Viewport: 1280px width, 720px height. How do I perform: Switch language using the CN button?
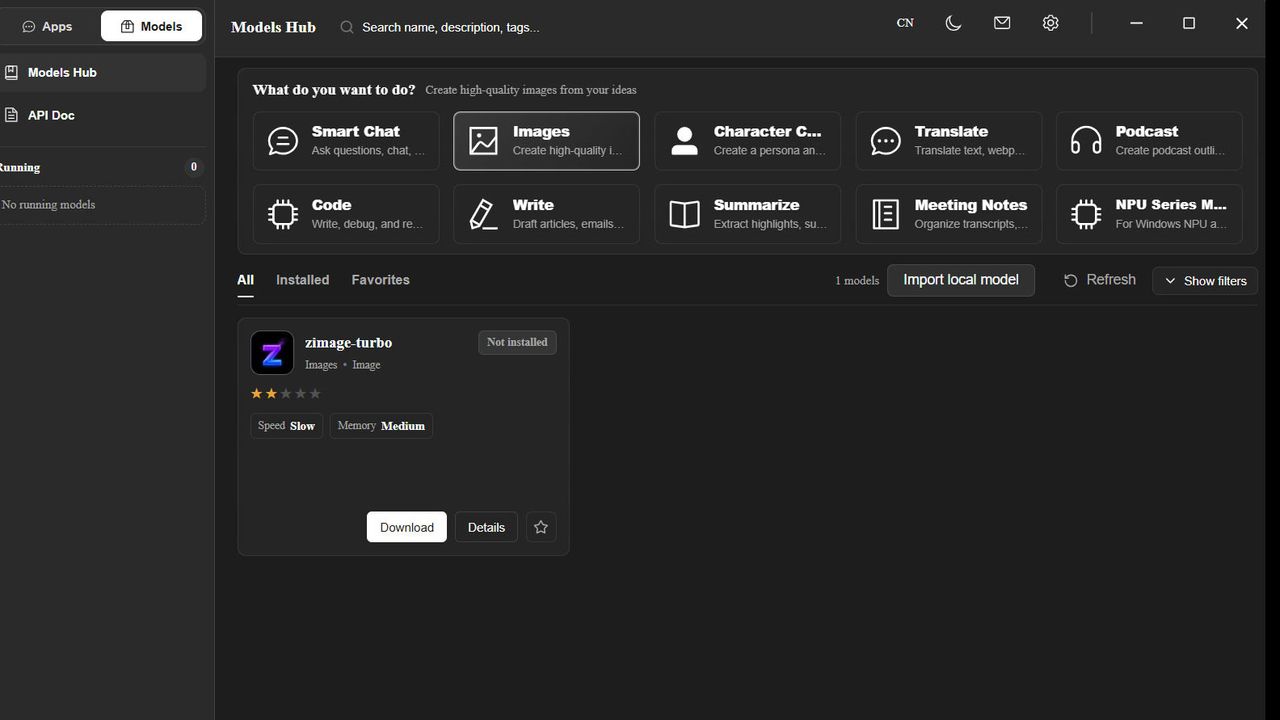click(x=905, y=23)
